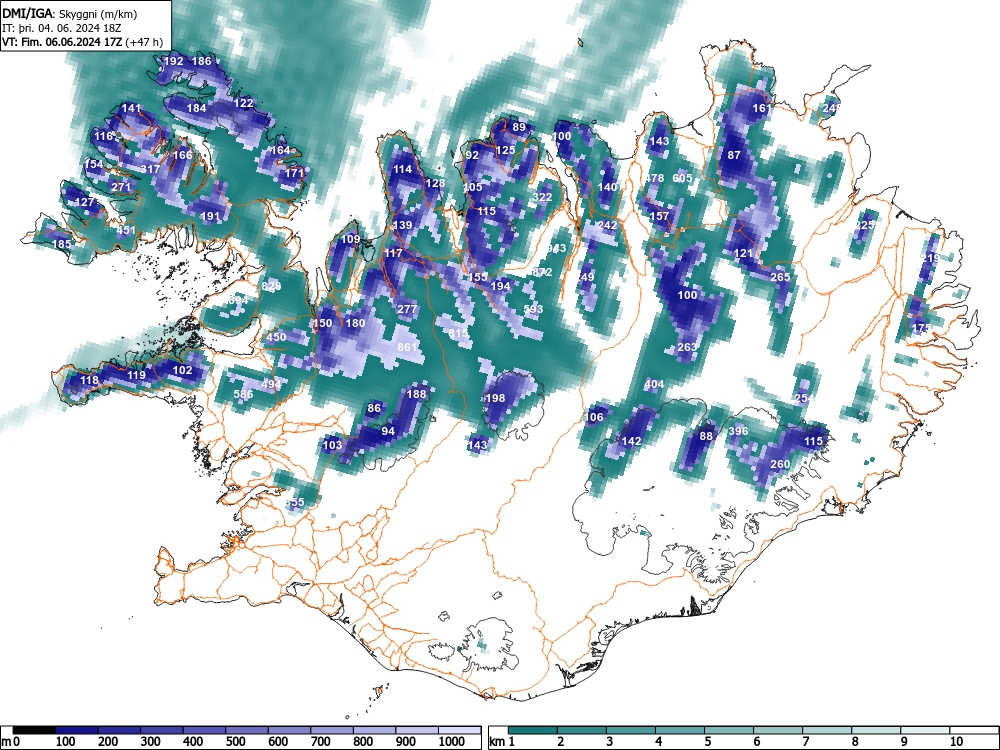Click the visibility value '451' on map
Screen dimensions: 1000x750
coord(126,230)
